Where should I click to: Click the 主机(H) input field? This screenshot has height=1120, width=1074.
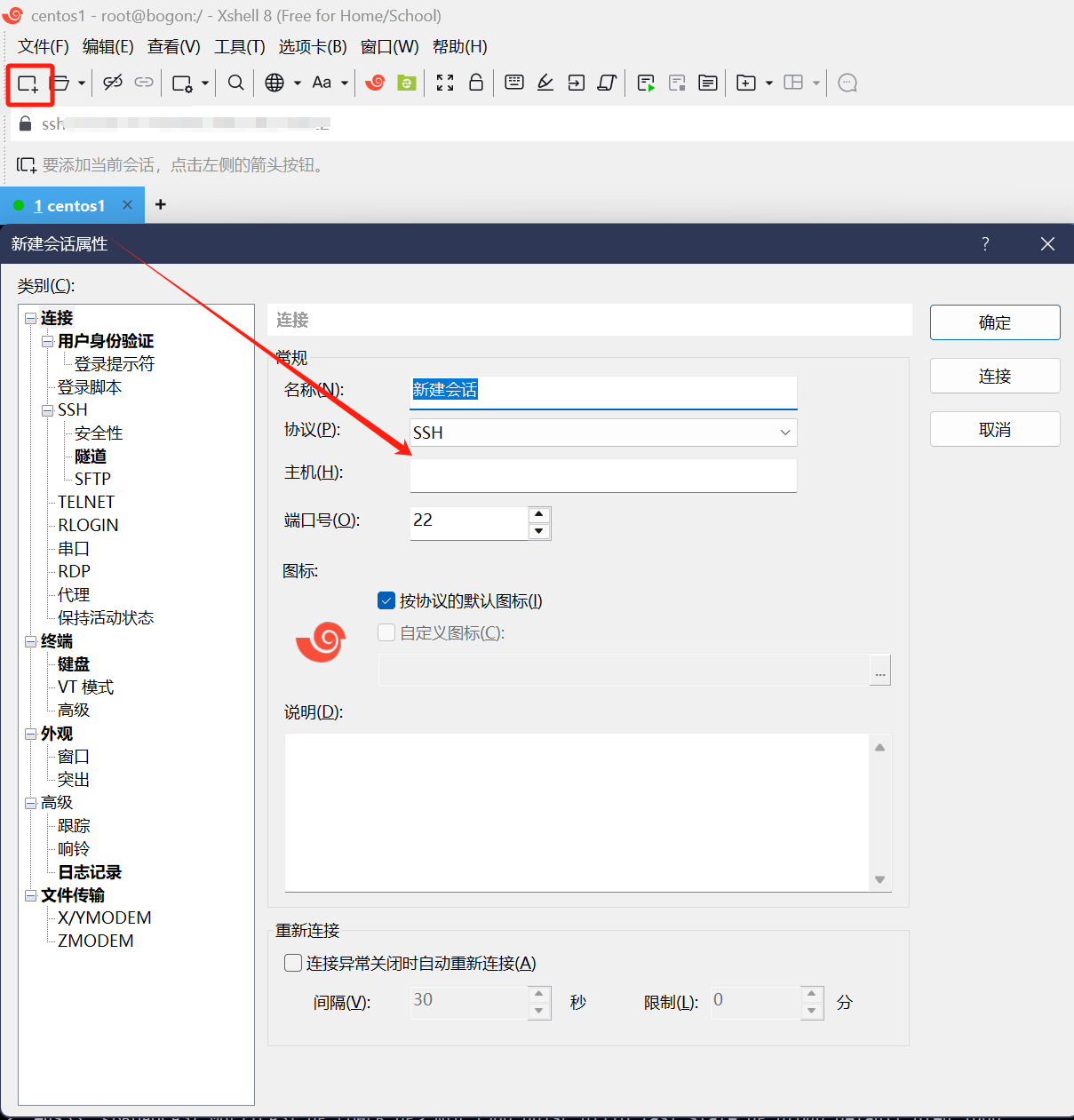[x=603, y=475]
